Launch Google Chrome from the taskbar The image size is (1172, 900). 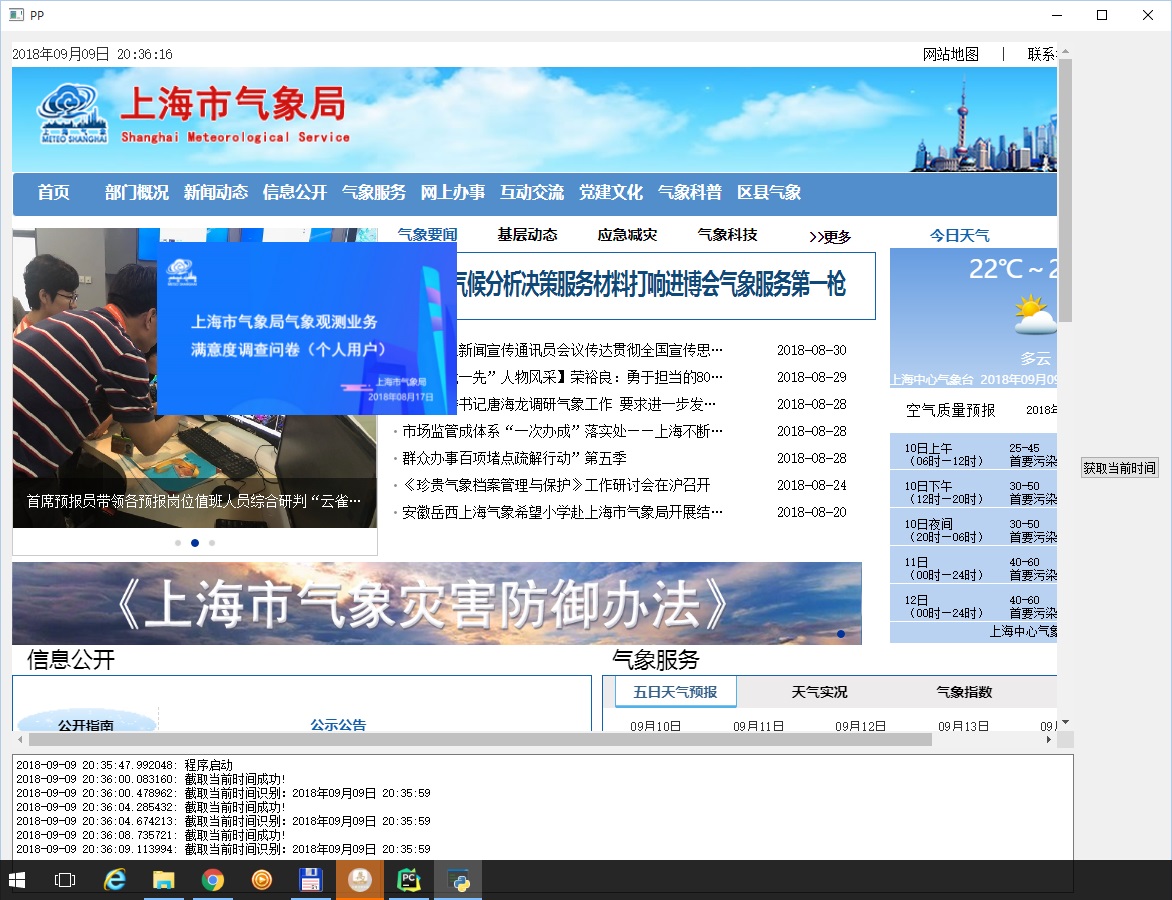click(213, 880)
